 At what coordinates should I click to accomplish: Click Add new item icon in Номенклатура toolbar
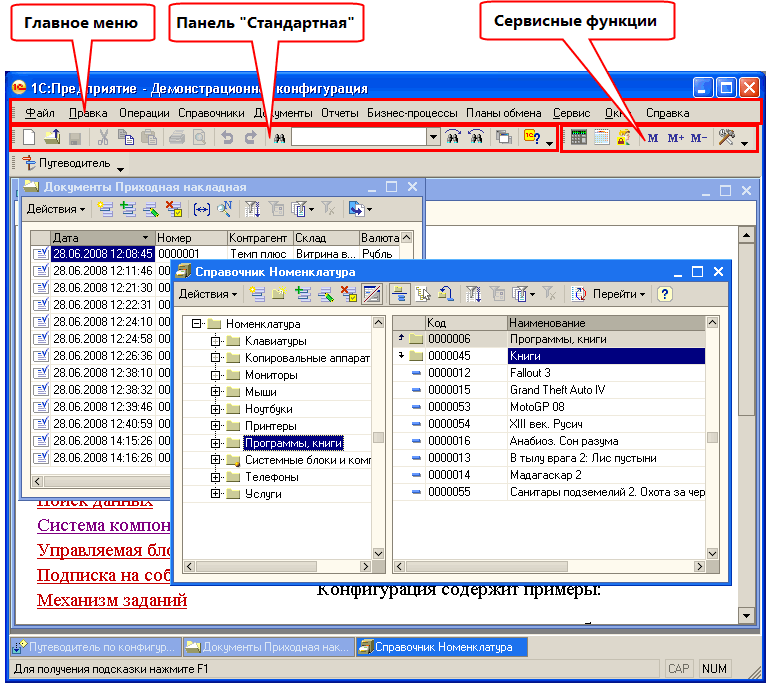257,294
